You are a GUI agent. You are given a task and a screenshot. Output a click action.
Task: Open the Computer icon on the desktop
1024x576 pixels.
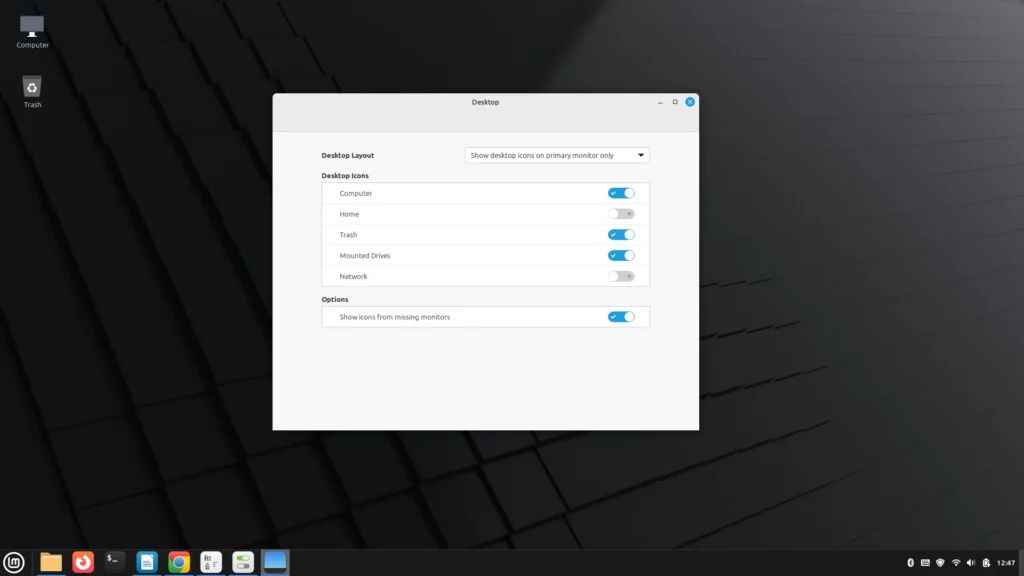31,28
